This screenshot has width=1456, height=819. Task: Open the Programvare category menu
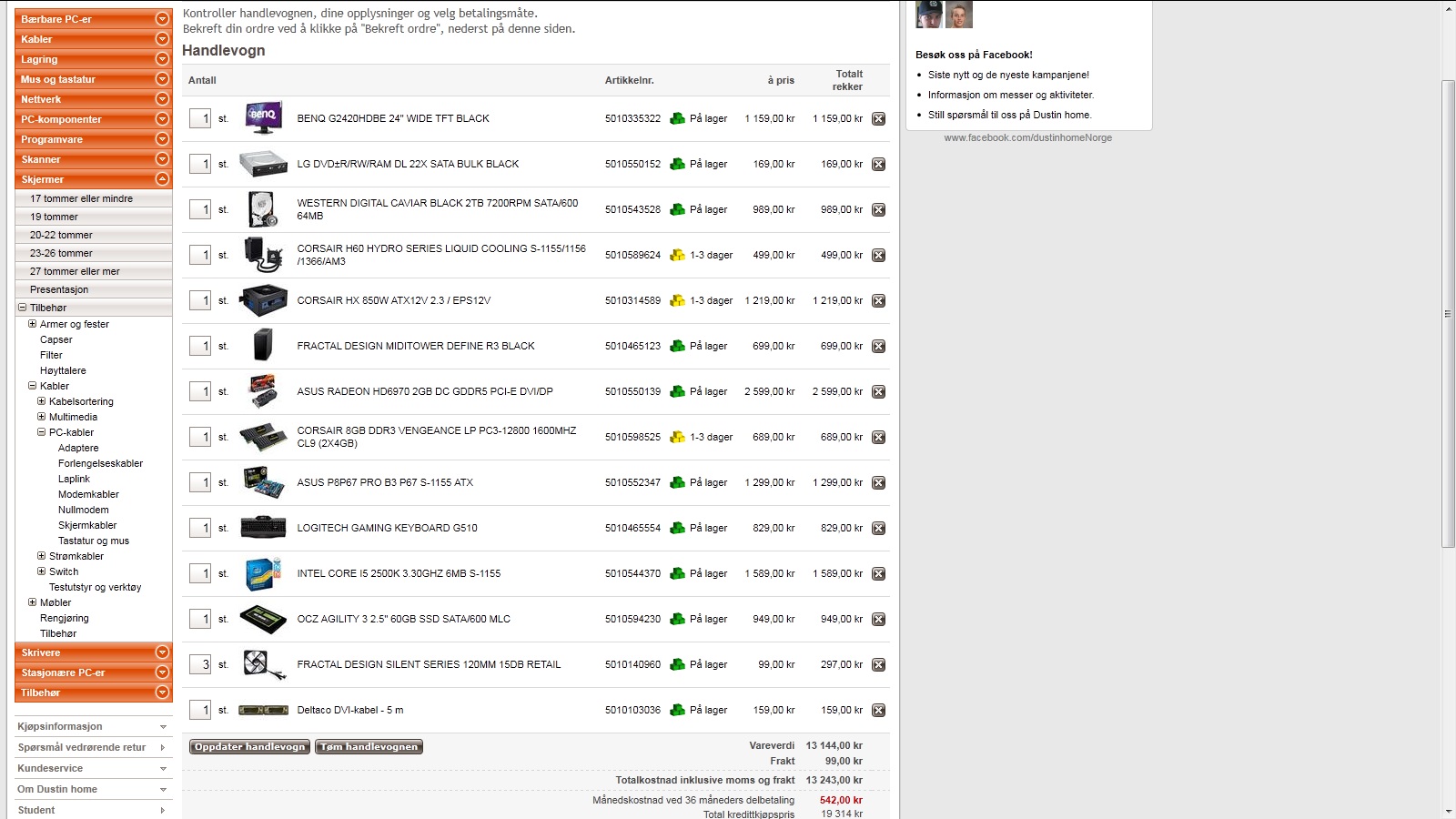tap(94, 139)
